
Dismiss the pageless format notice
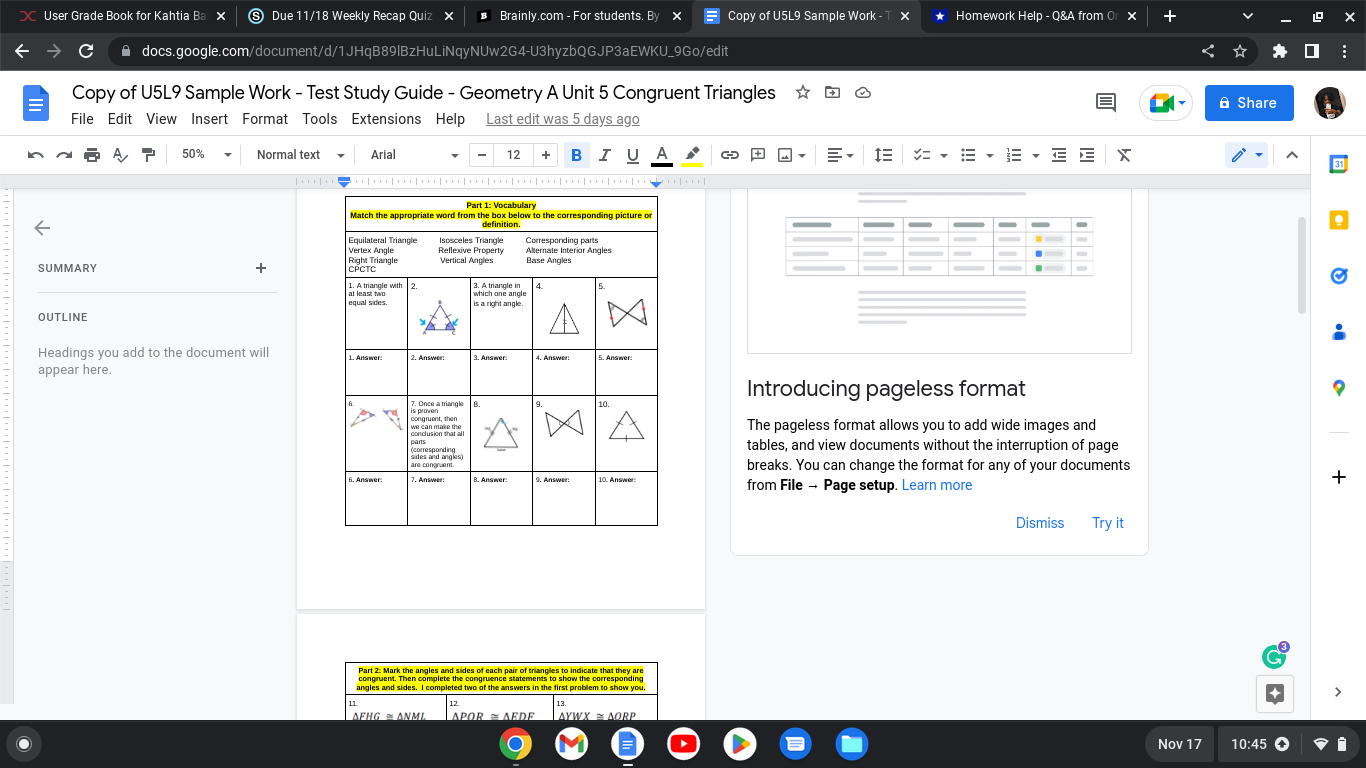pyautogui.click(x=1040, y=522)
